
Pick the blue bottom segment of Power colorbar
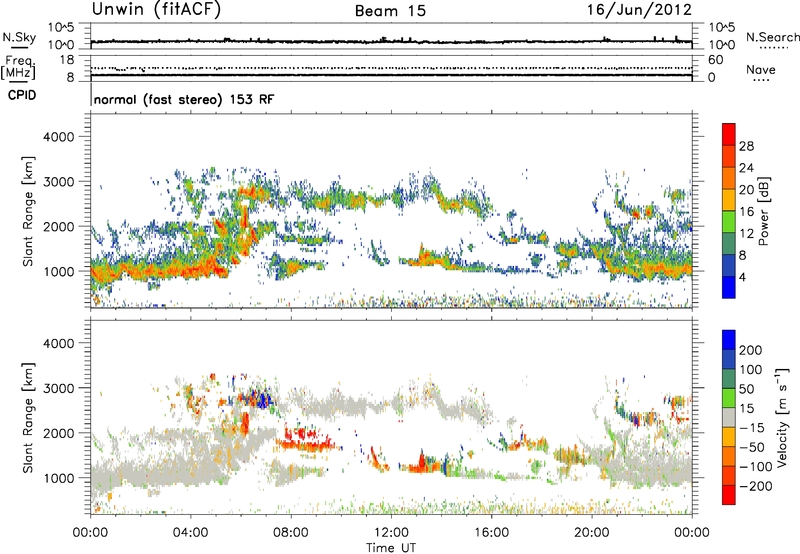point(729,287)
